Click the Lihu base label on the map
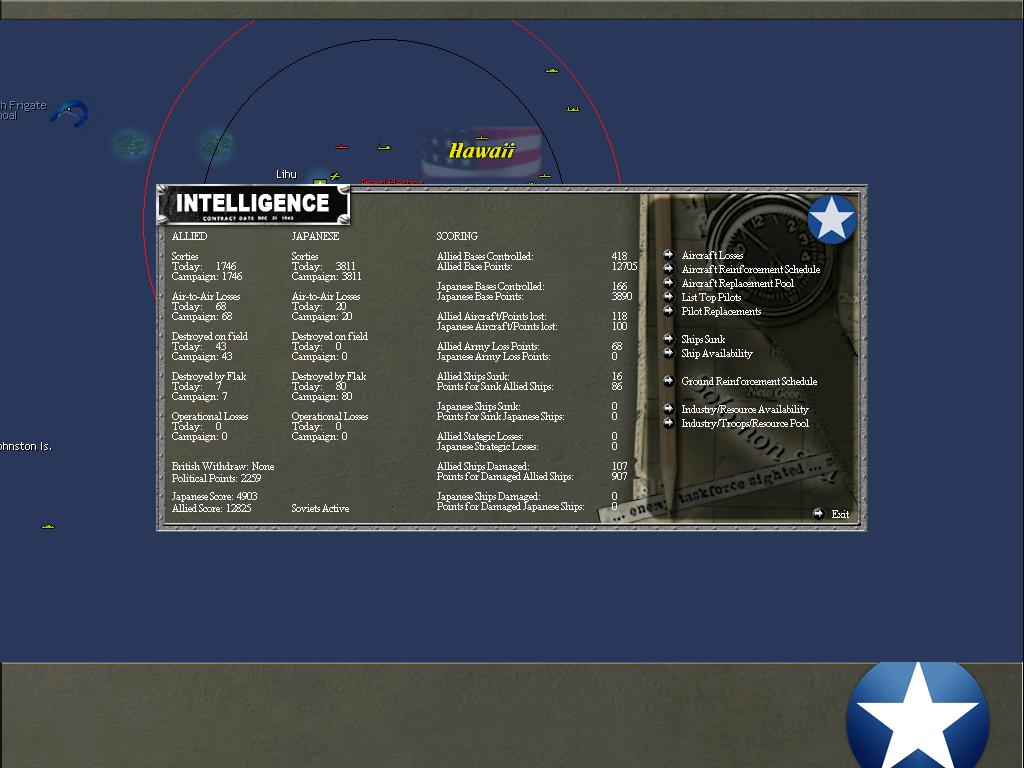This screenshot has width=1024, height=768. click(286, 174)
